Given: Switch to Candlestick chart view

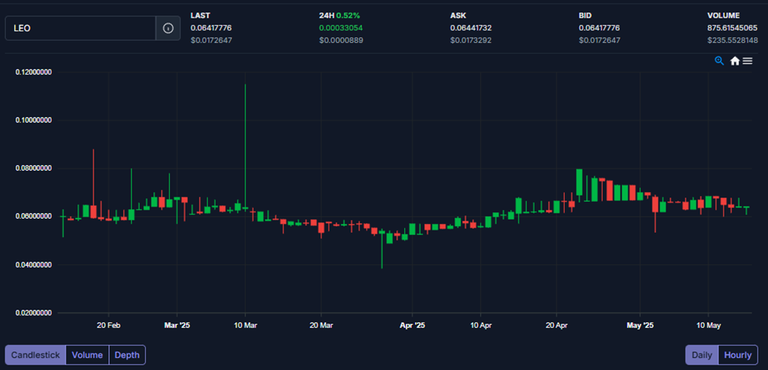Looking at the screenshot, I should click(x=35, y=355).
